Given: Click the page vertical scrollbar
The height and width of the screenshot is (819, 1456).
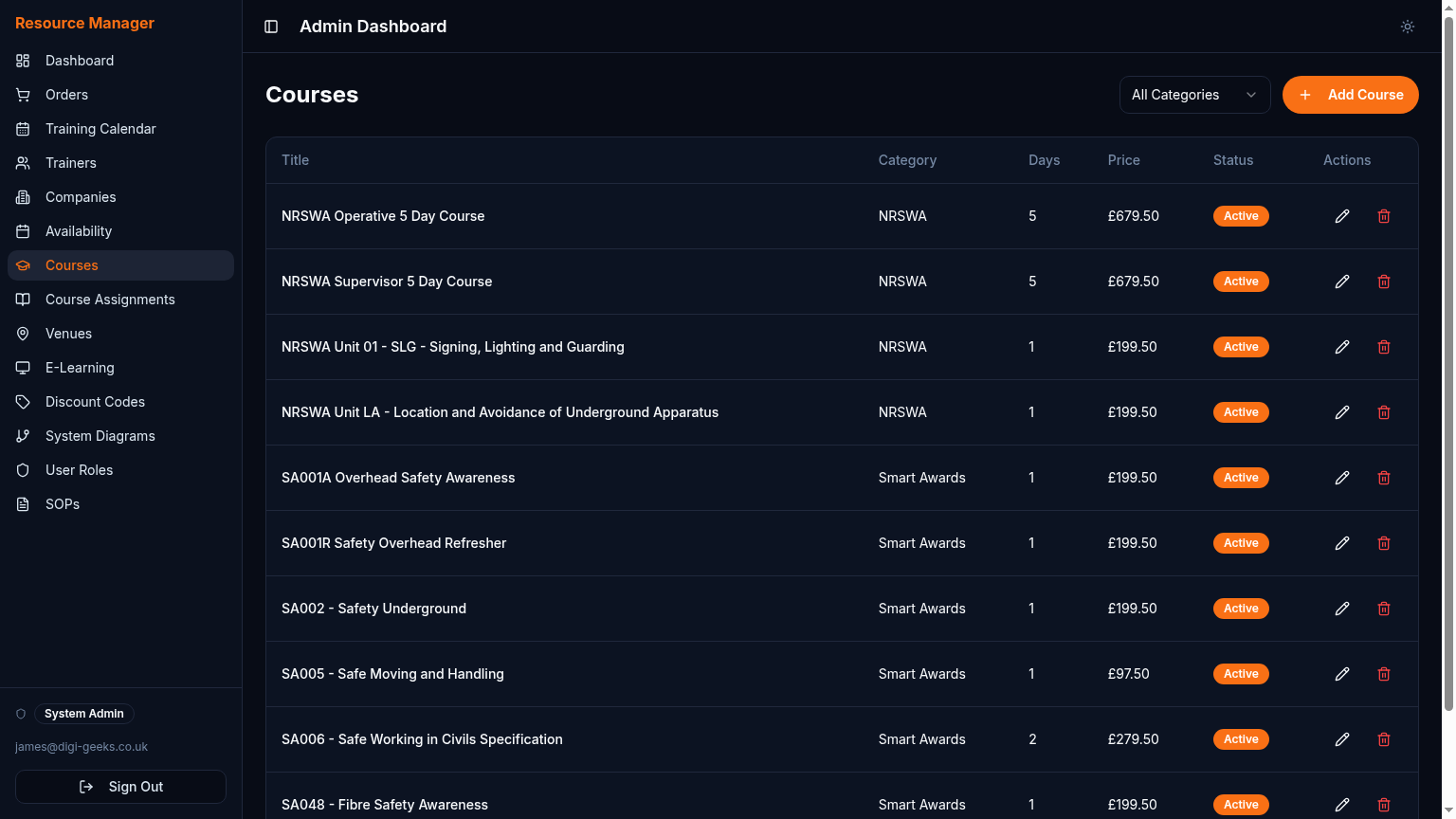Looking at the screenshot, I should click(x=1448, y=365).
